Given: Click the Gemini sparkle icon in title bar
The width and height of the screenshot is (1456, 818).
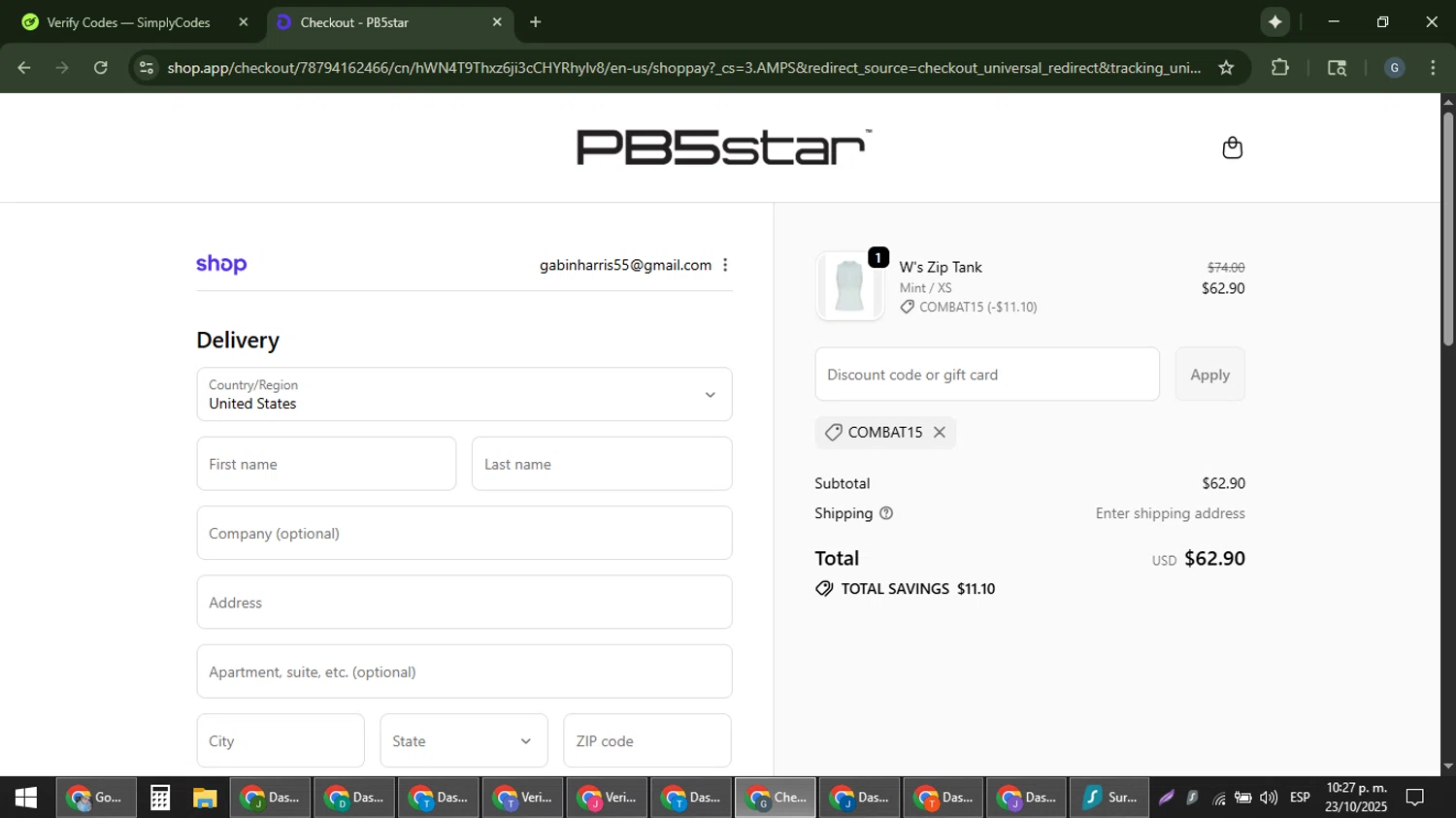Looking at the screenshot, I should point(1275,21).
